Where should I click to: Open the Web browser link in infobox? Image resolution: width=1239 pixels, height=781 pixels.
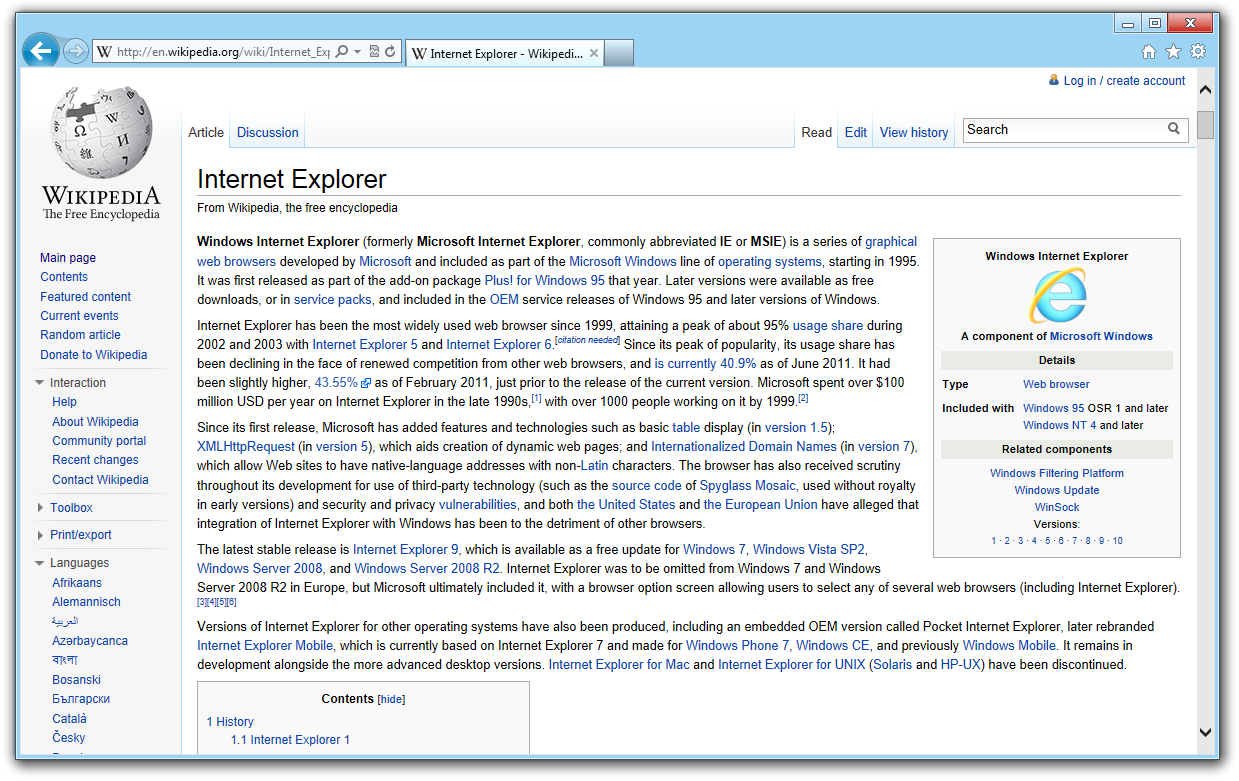1056,384
